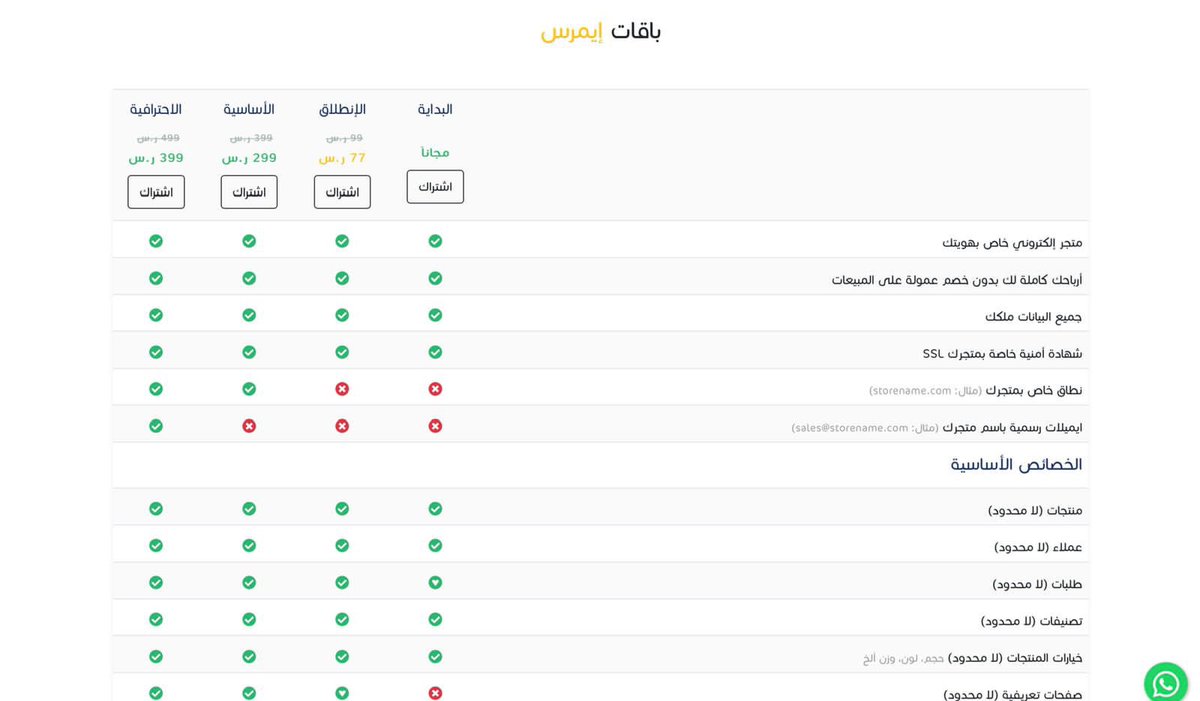
Task: Click the 299 ر.س discounted price
Action: [x=249, y=158]
